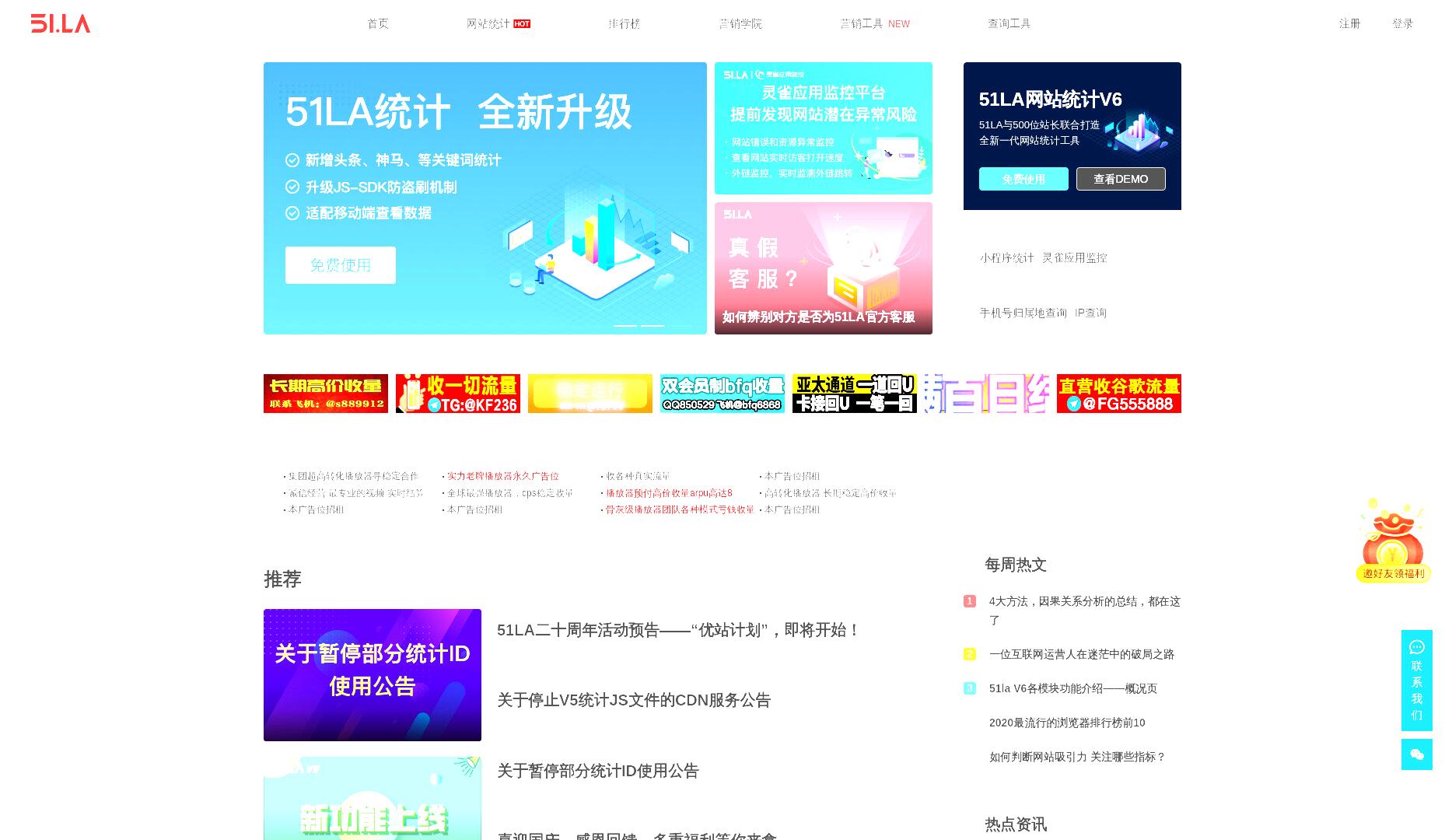Viewport: 1445px width, 840px height.
Task: Open the 灵雀应用监控 link
Action: tap(1074, 257)
